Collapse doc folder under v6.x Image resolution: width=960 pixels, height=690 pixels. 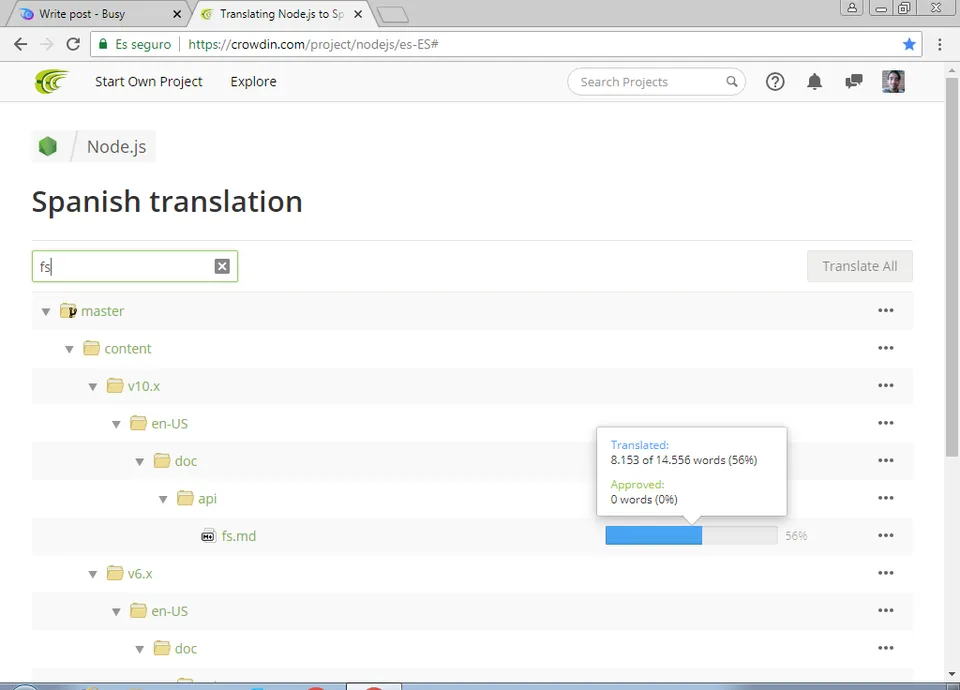[x=140, y=649]
